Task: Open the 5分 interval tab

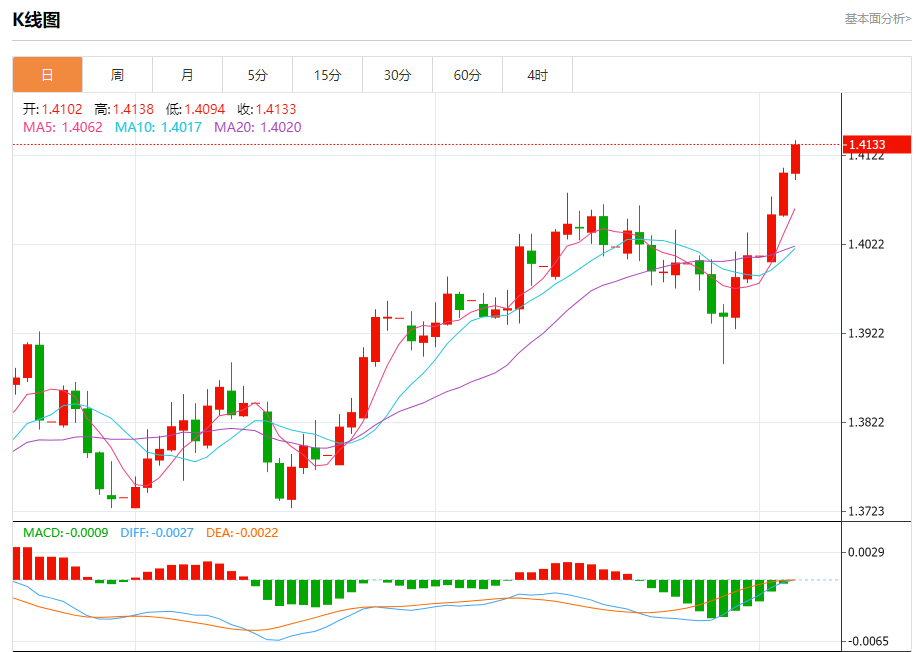Action: coord(257,75)
